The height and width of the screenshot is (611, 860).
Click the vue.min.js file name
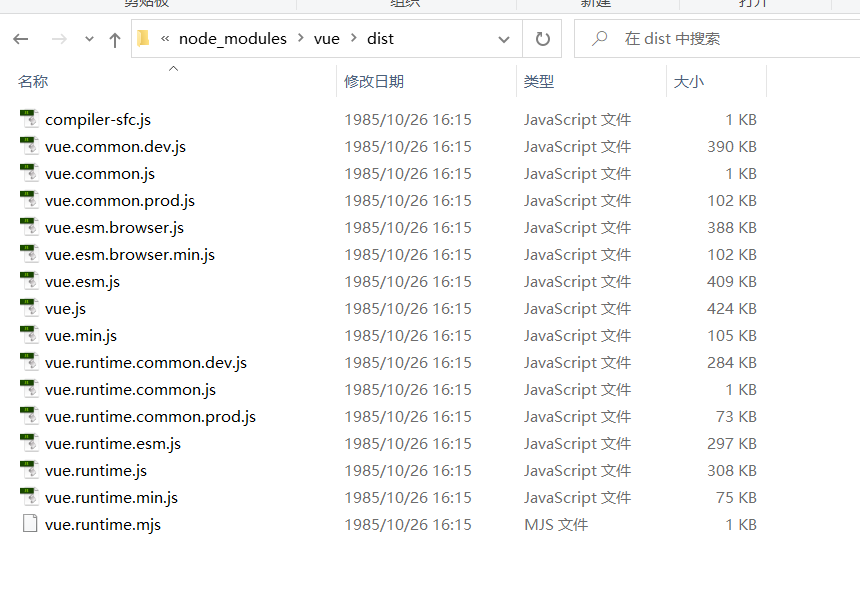point(81,336)
